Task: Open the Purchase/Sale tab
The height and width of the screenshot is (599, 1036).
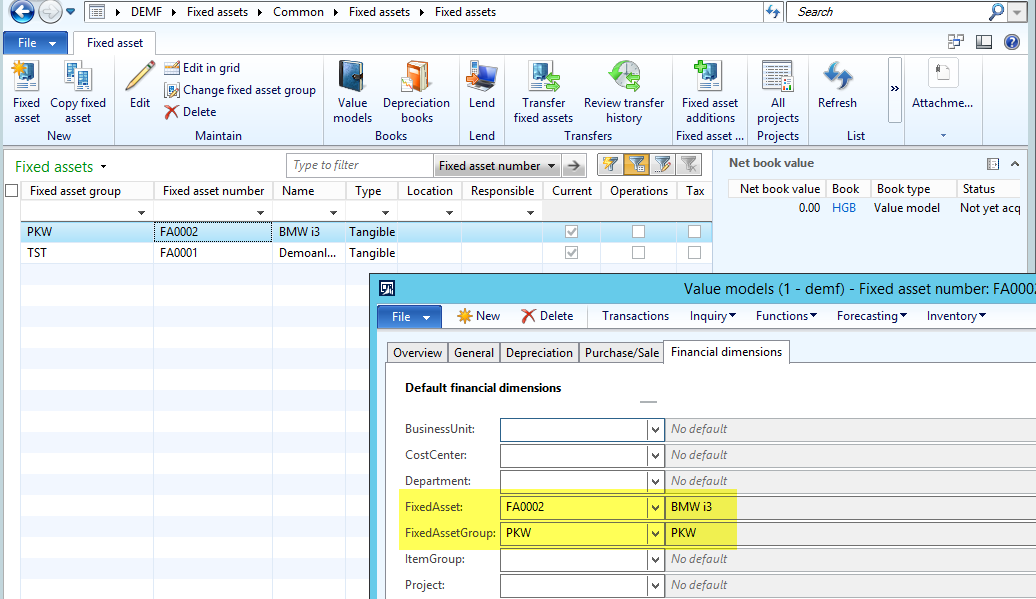Action: [621, 353]
